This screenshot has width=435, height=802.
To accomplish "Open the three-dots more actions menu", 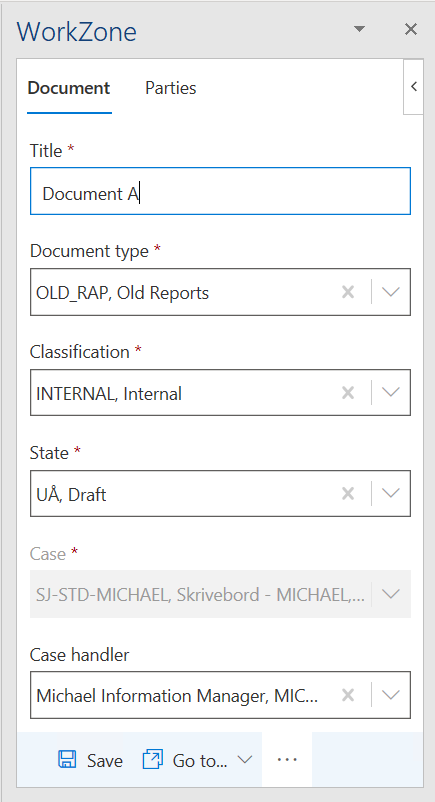I will coord(287,760).
